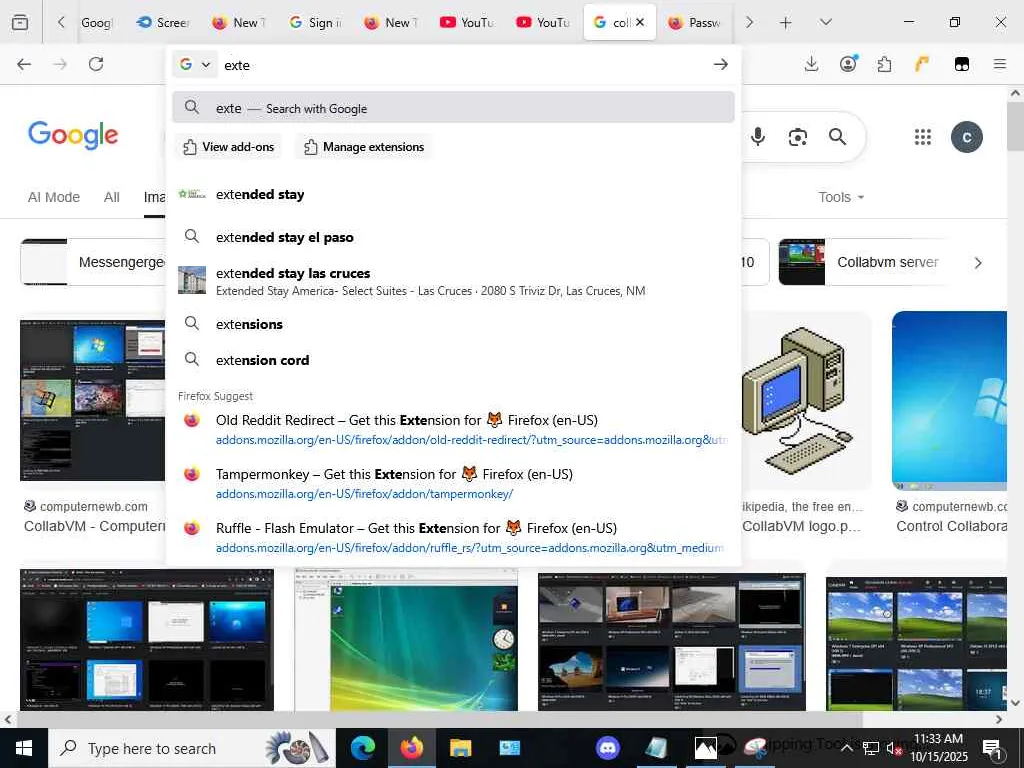Click the Go arrow in the address bar
The image size is (1024, 768).
coord(720,64)
